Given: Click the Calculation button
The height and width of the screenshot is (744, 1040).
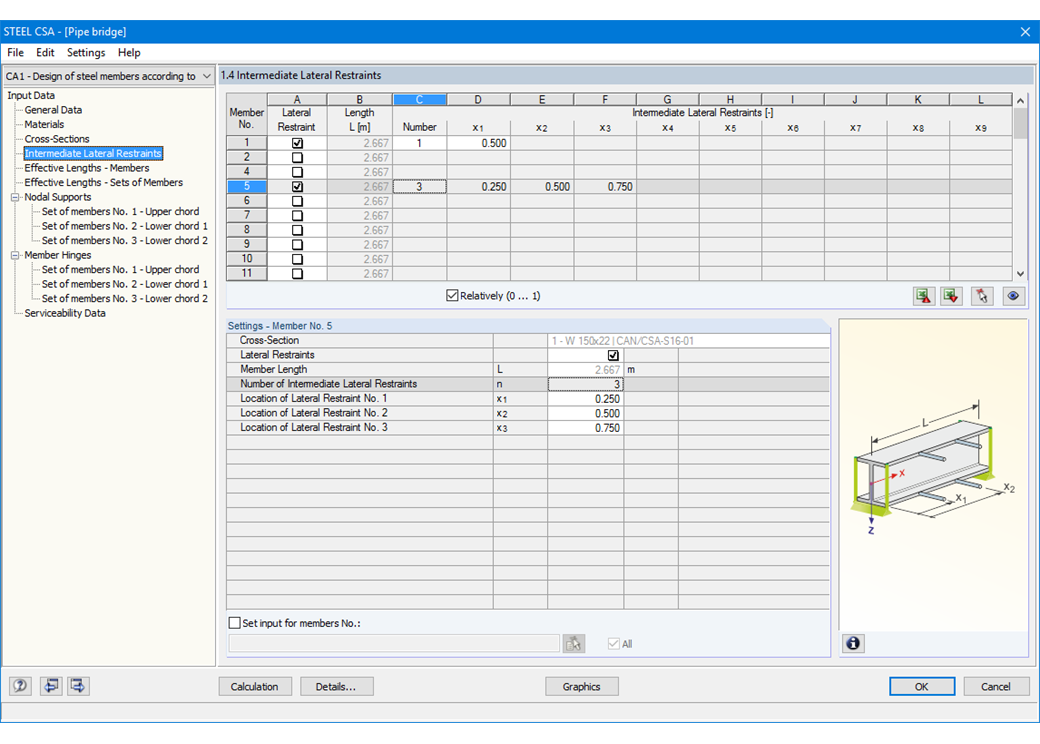Looking at the screenshot, I should point(255,686).
